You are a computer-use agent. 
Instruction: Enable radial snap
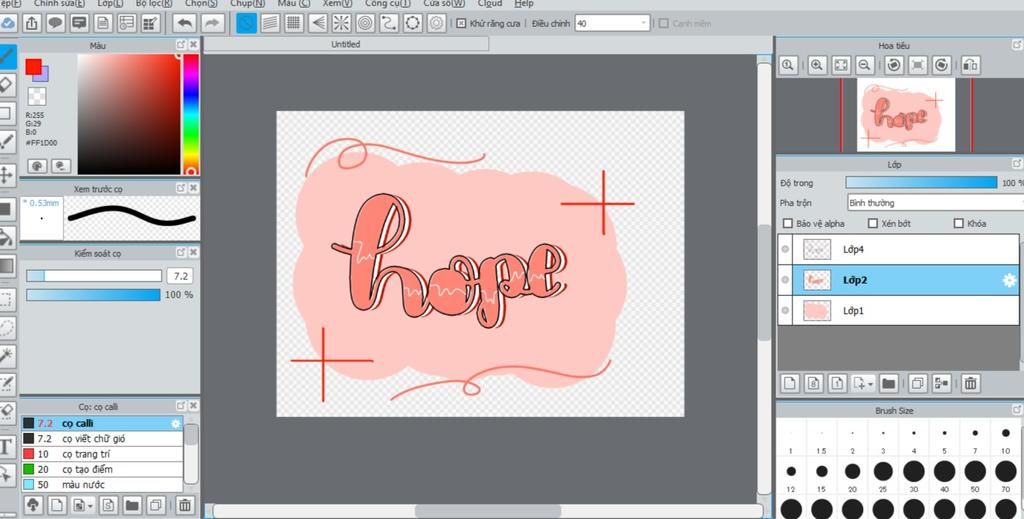(x=341, y=24)
